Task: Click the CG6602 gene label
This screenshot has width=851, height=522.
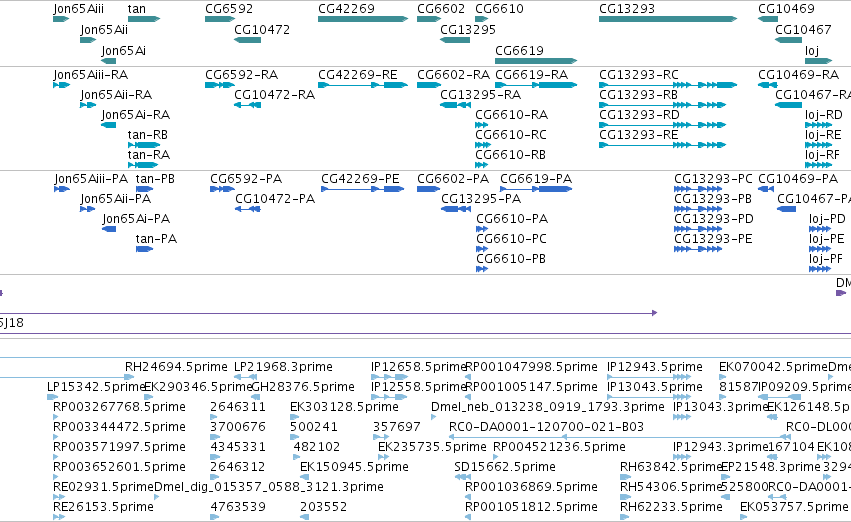Action: pyautogui.click(x=441, y=9)
